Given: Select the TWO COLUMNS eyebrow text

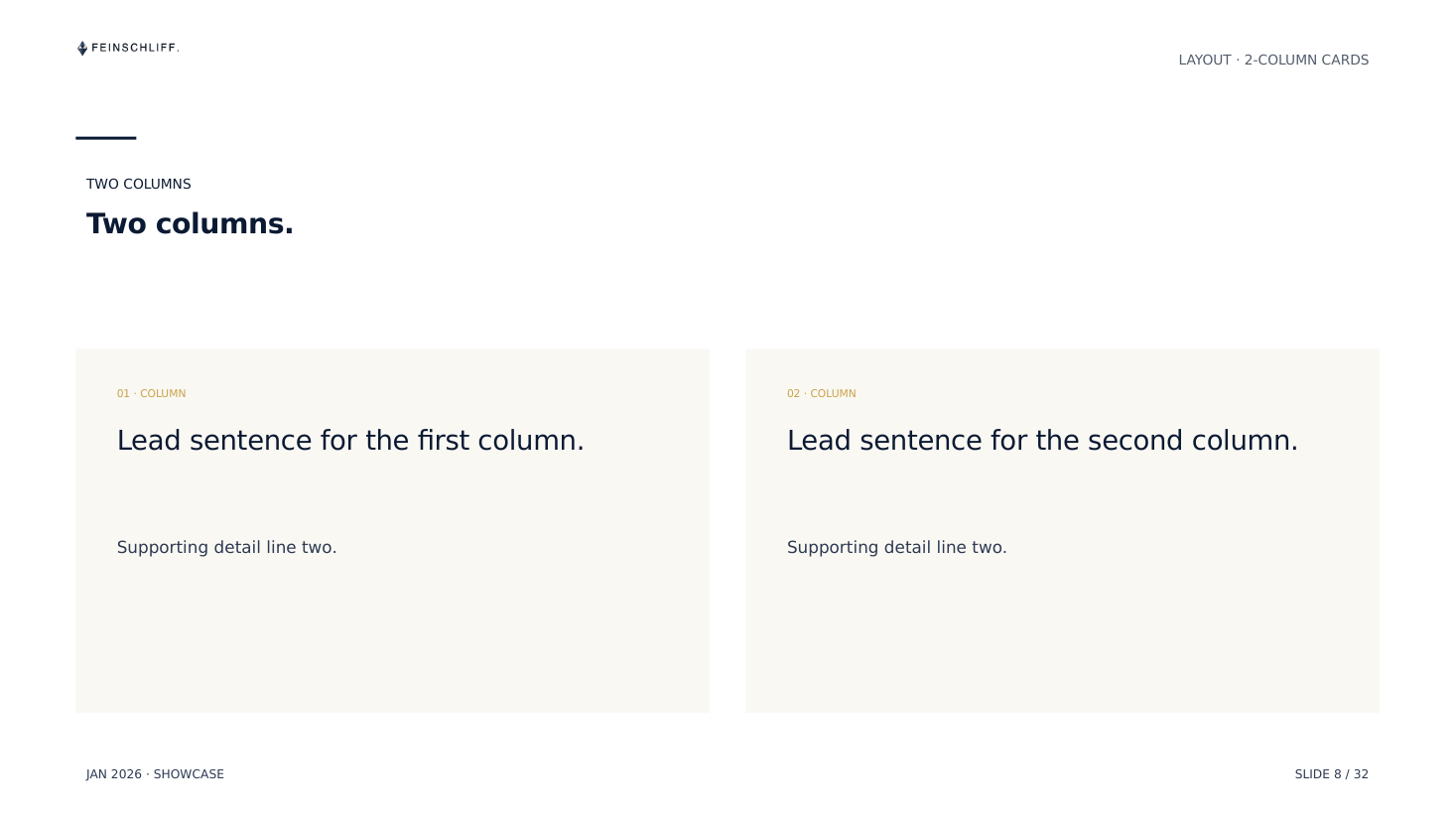Looking at the screenshot, I should [139, 185].
